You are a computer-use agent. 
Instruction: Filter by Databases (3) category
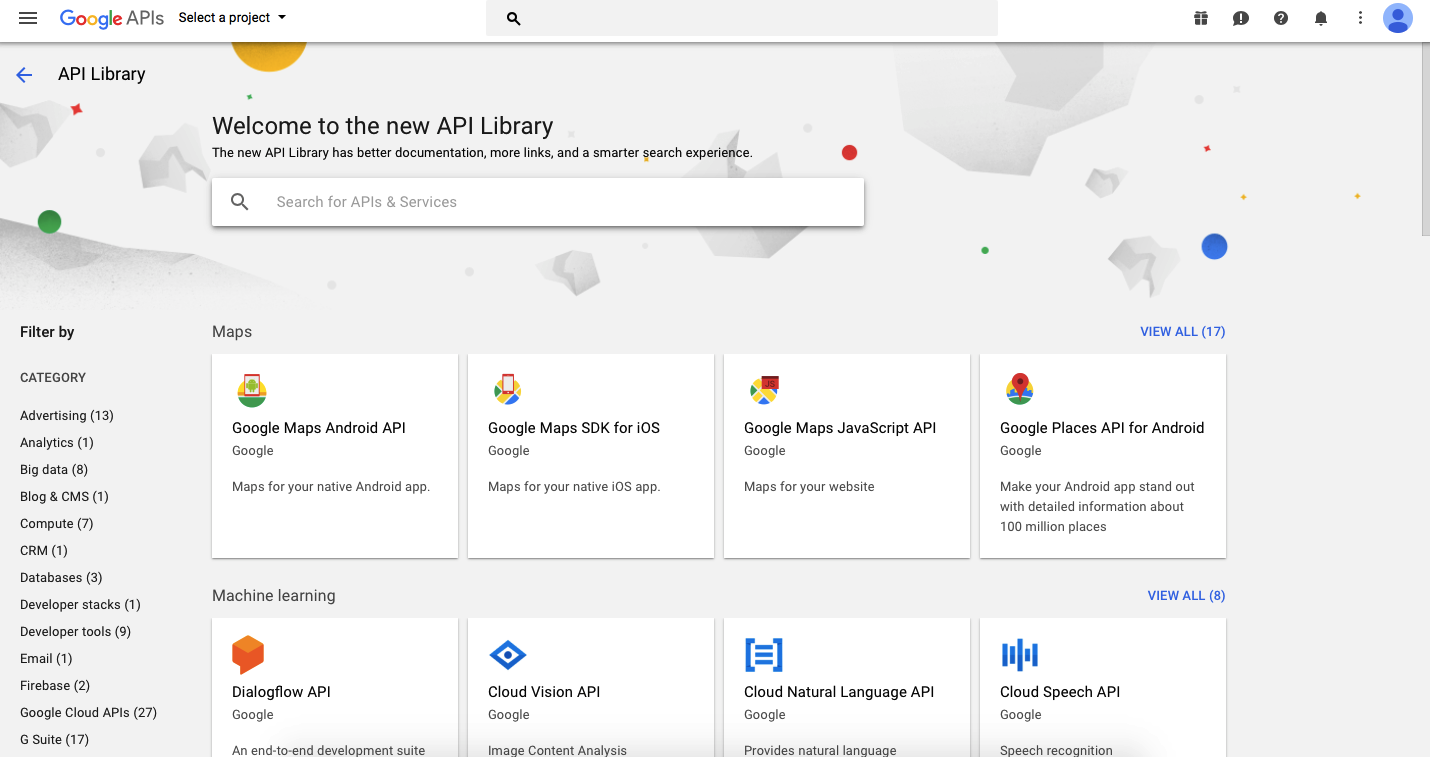point(61,578)
